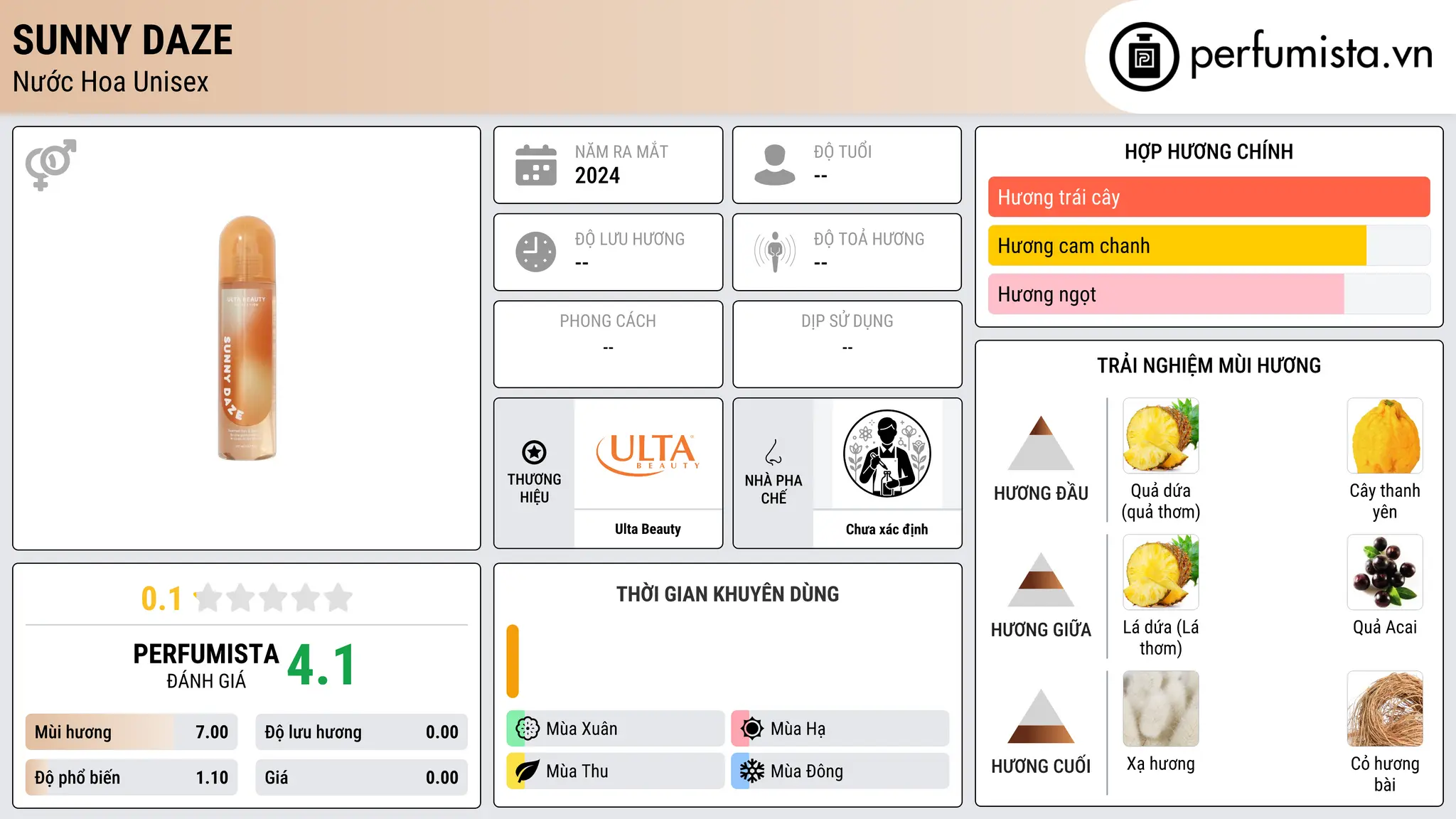Click the Mùa Xuân season label
1456x819 pixels.
582,729
